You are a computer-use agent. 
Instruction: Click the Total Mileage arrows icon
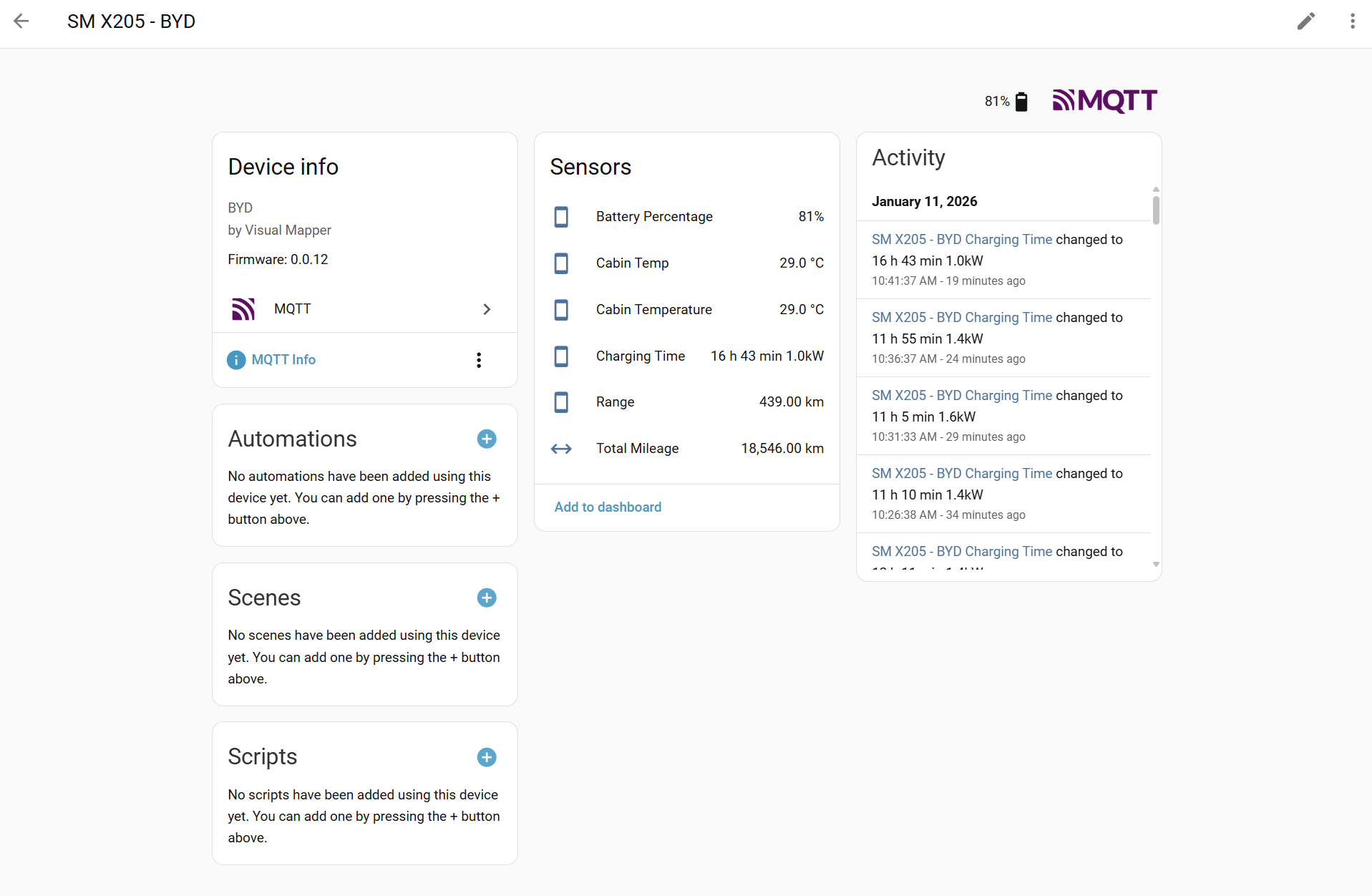(x=561, y=449)
